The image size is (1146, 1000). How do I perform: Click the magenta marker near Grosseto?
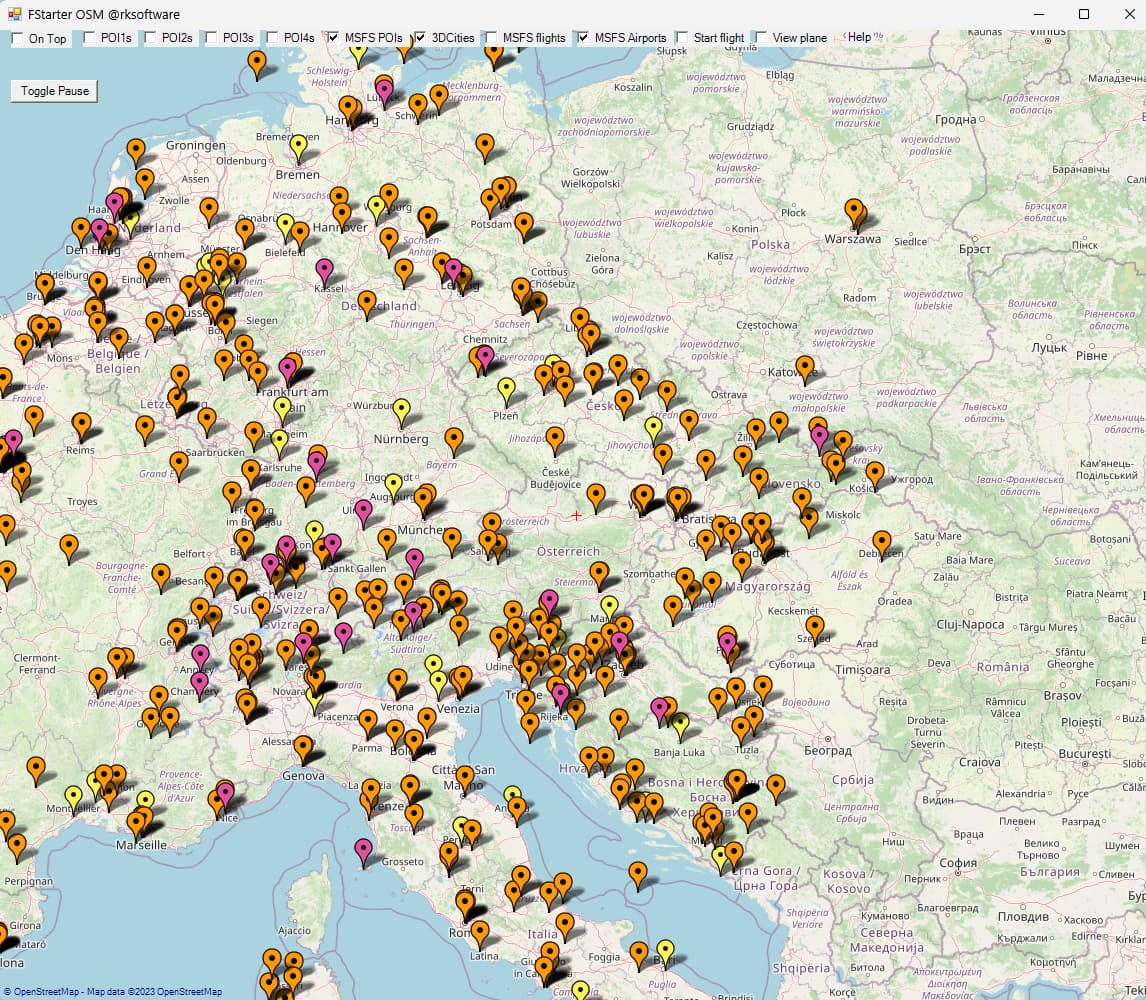point(363,850)
